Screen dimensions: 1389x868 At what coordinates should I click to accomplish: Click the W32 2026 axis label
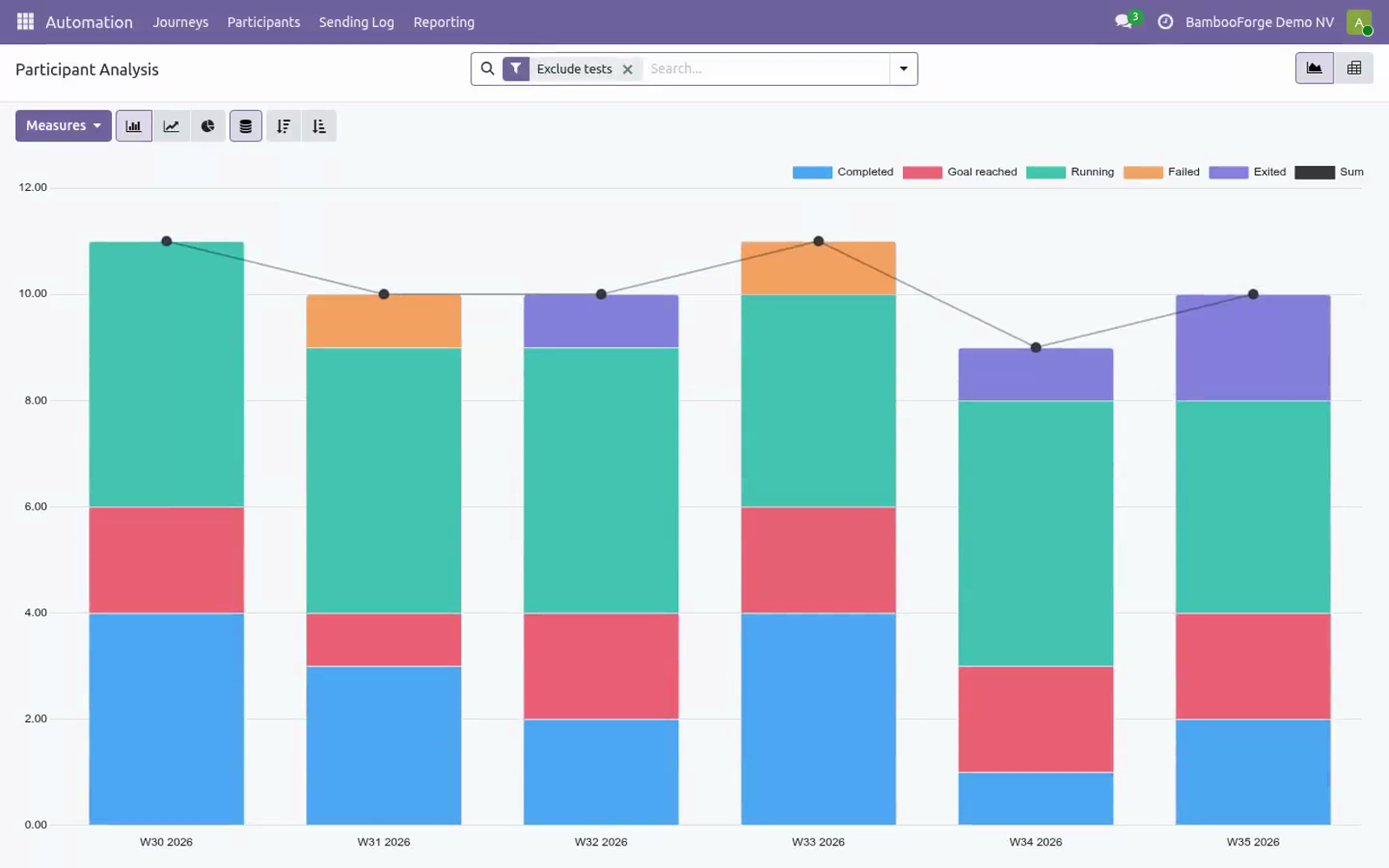[601, 842]
